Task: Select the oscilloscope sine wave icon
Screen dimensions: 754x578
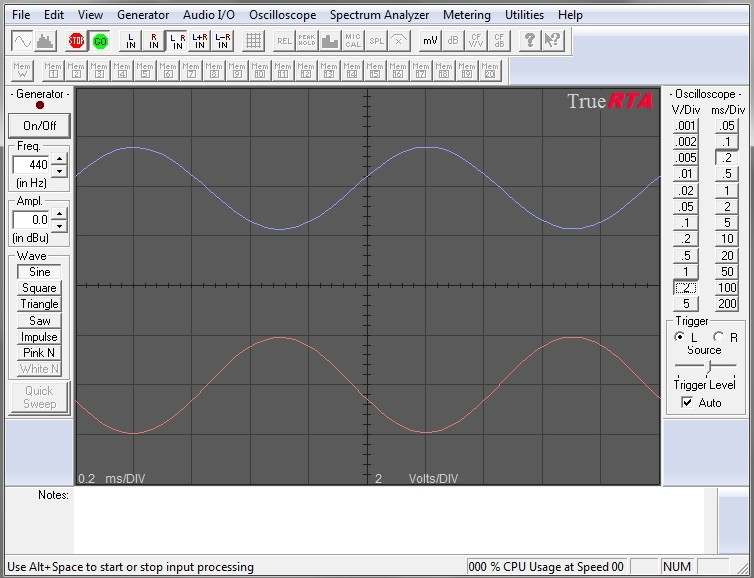Action: click(x=22, y=41)
